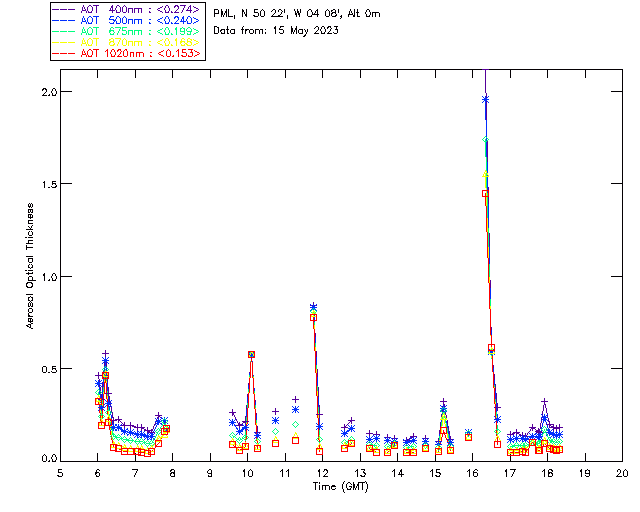Click the blue star peak marker near 16:20
The width and height of the screenshot is (640, 512).
click(485, 99)
